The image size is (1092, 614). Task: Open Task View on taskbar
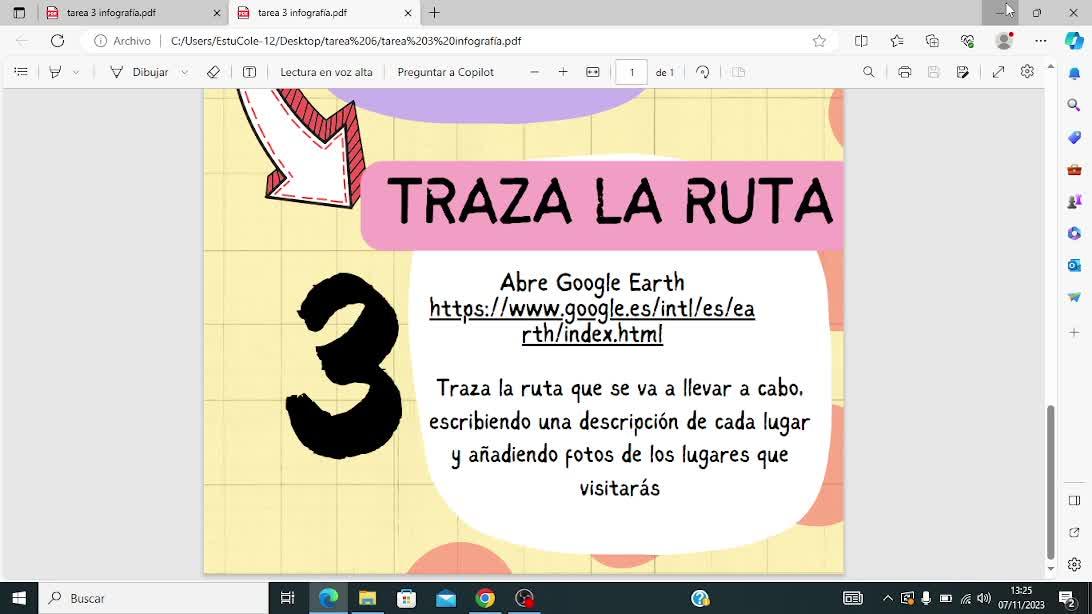287,598
